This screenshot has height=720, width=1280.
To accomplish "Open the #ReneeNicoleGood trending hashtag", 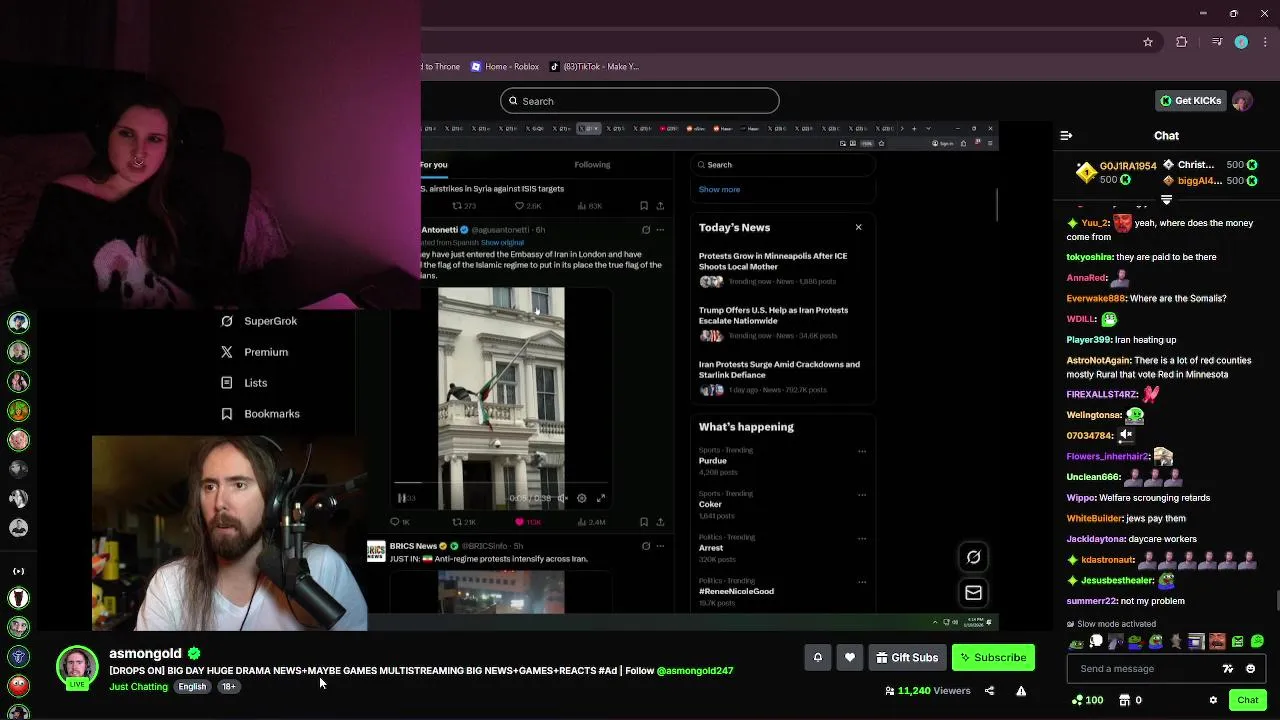I will pyautogui.click(x=736, y=592).
